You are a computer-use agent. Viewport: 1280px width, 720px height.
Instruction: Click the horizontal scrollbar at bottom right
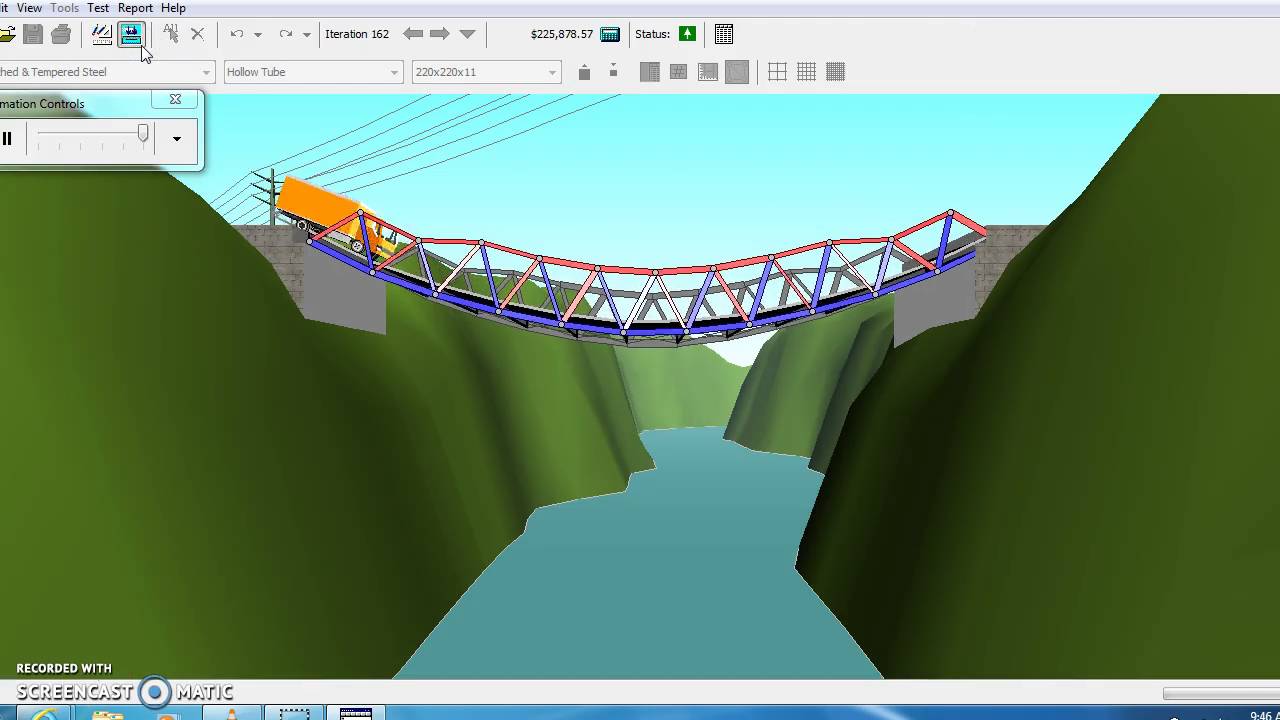(1221, 693)
